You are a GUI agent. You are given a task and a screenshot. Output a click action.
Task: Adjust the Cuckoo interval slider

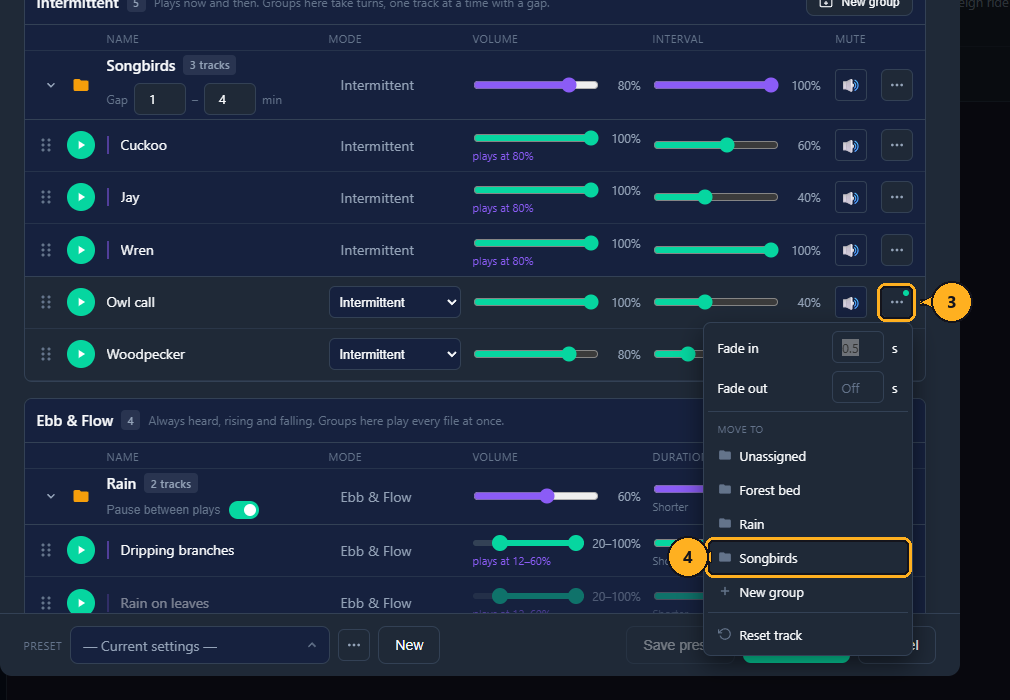click(716, 145)
